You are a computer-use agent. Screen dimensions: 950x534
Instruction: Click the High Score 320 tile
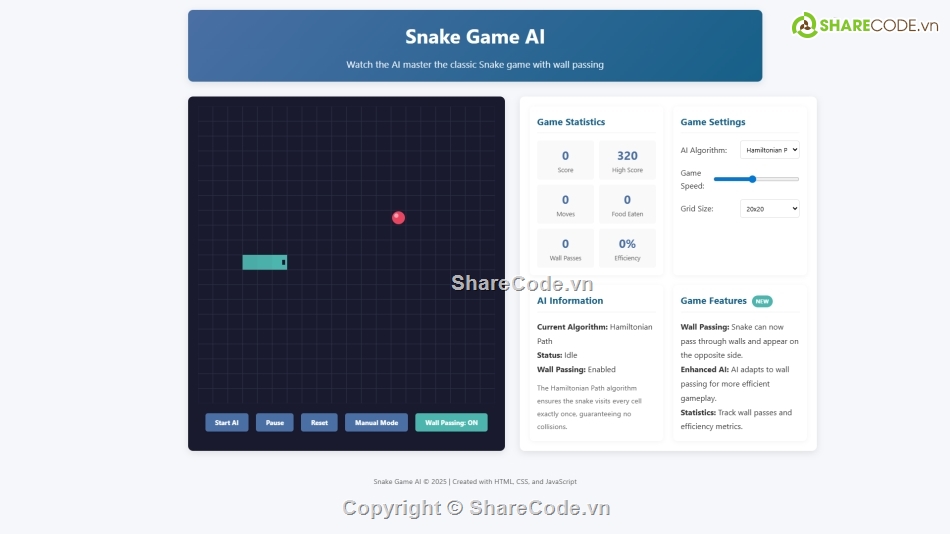tap(627, 160)
